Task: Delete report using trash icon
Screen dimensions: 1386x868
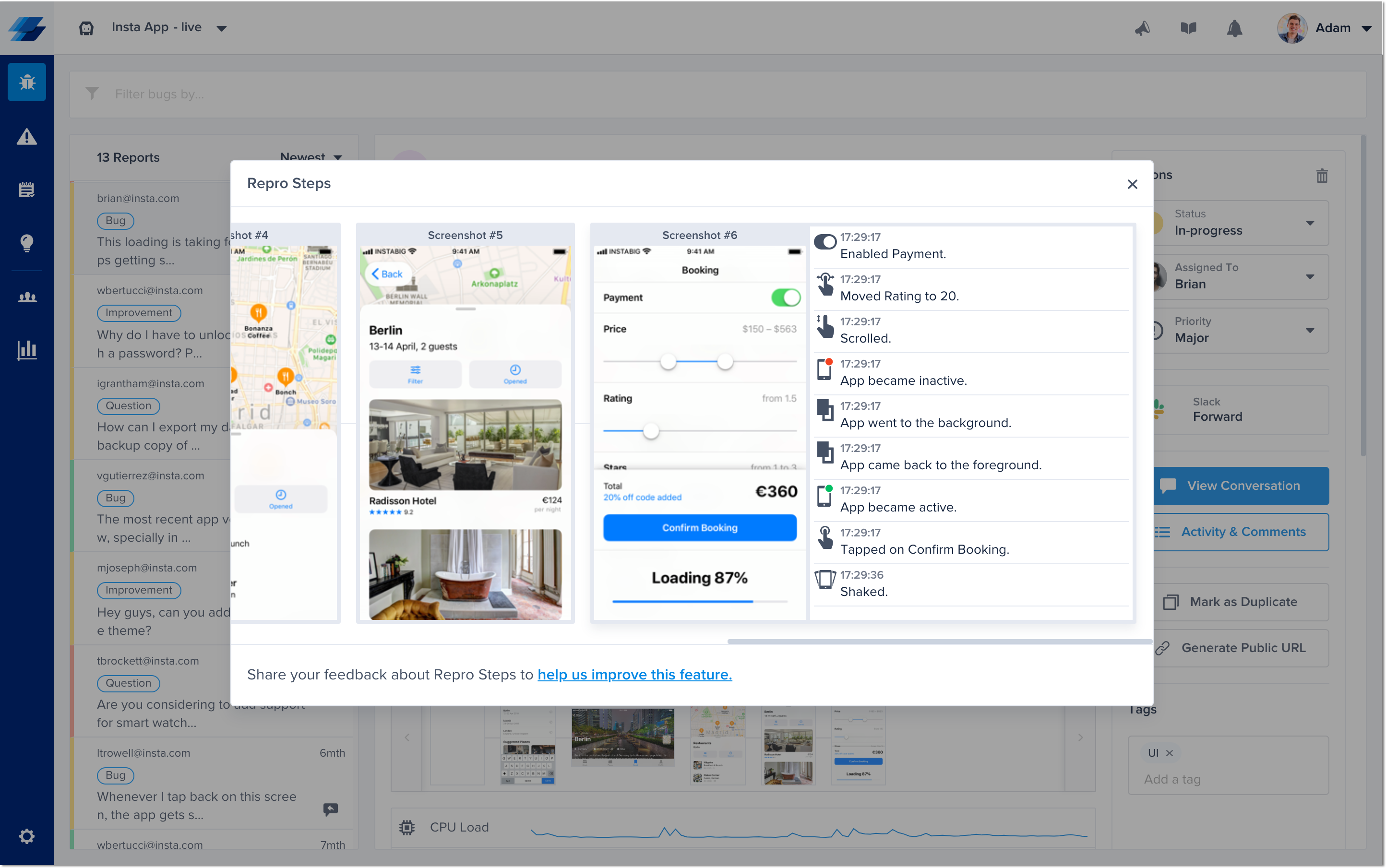Action: coord(1322,176)
